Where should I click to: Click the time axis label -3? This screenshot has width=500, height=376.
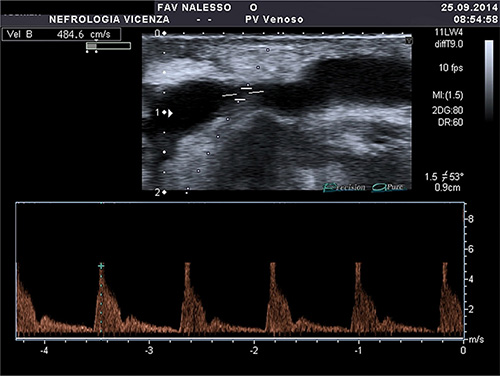[x=149, y=350]
